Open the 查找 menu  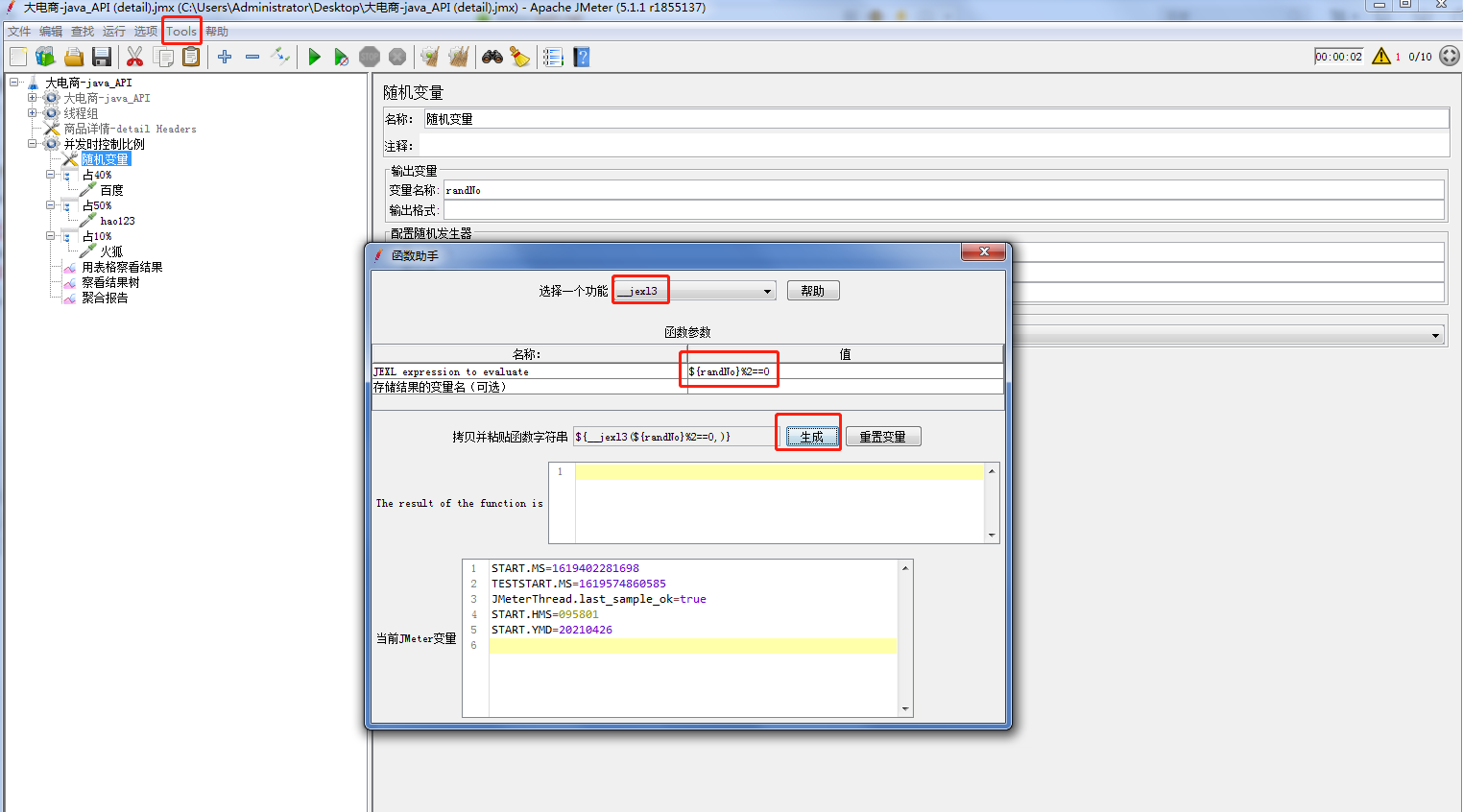83,32
